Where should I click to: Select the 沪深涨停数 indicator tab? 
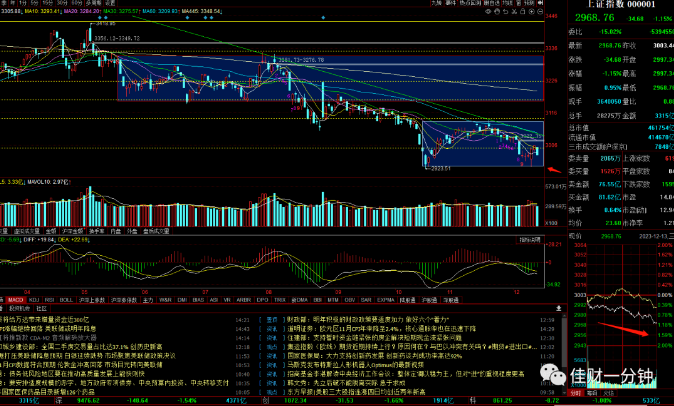pos(124,300)
